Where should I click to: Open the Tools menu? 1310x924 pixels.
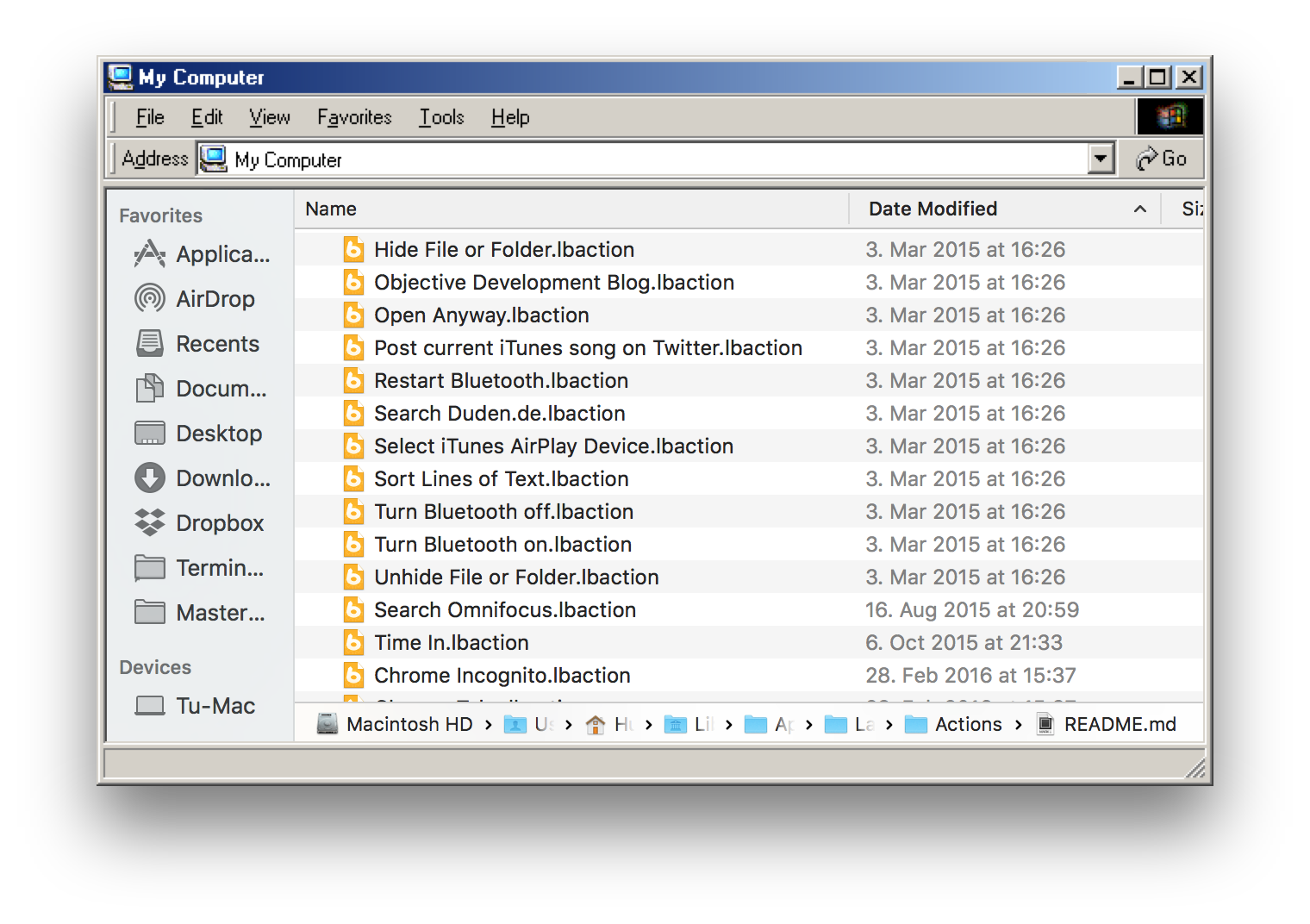[x=441, y=117]
